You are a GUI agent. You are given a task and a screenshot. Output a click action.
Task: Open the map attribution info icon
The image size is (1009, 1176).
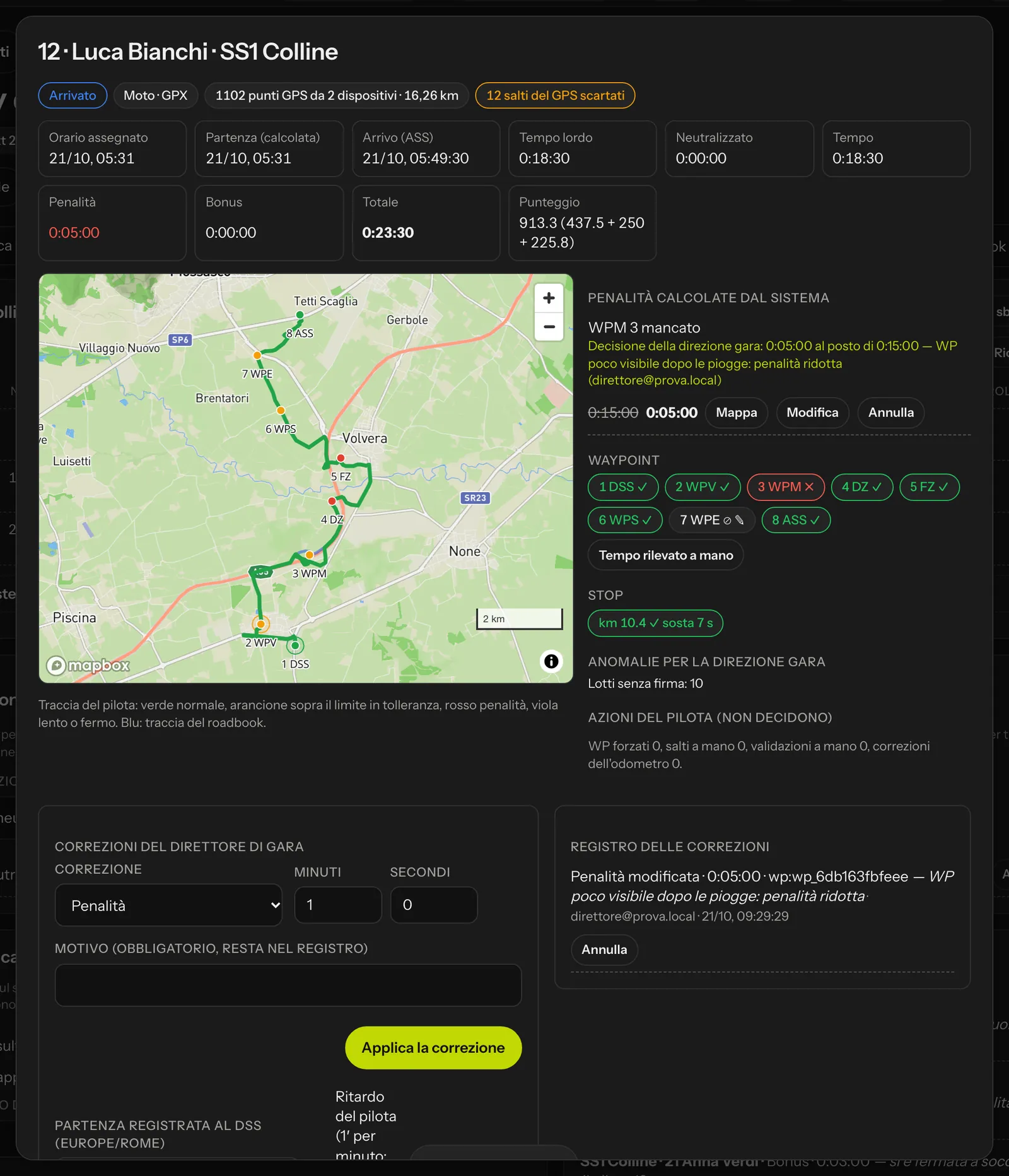551,661
